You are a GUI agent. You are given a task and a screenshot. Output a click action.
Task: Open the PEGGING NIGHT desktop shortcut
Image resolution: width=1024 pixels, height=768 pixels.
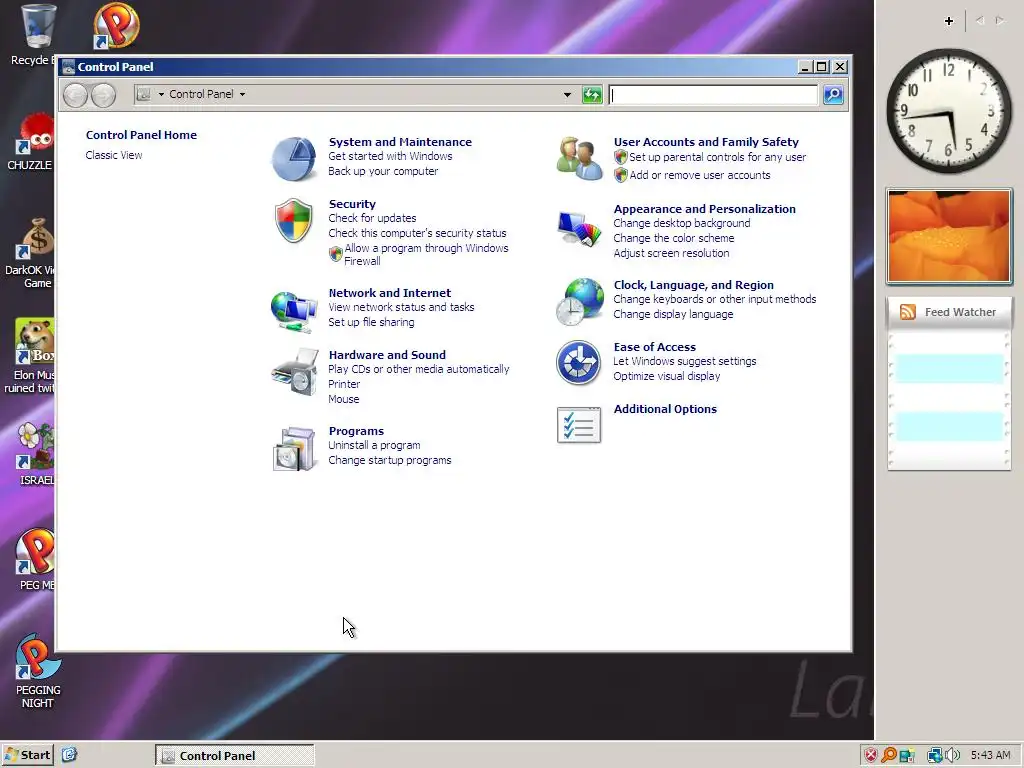37,671
